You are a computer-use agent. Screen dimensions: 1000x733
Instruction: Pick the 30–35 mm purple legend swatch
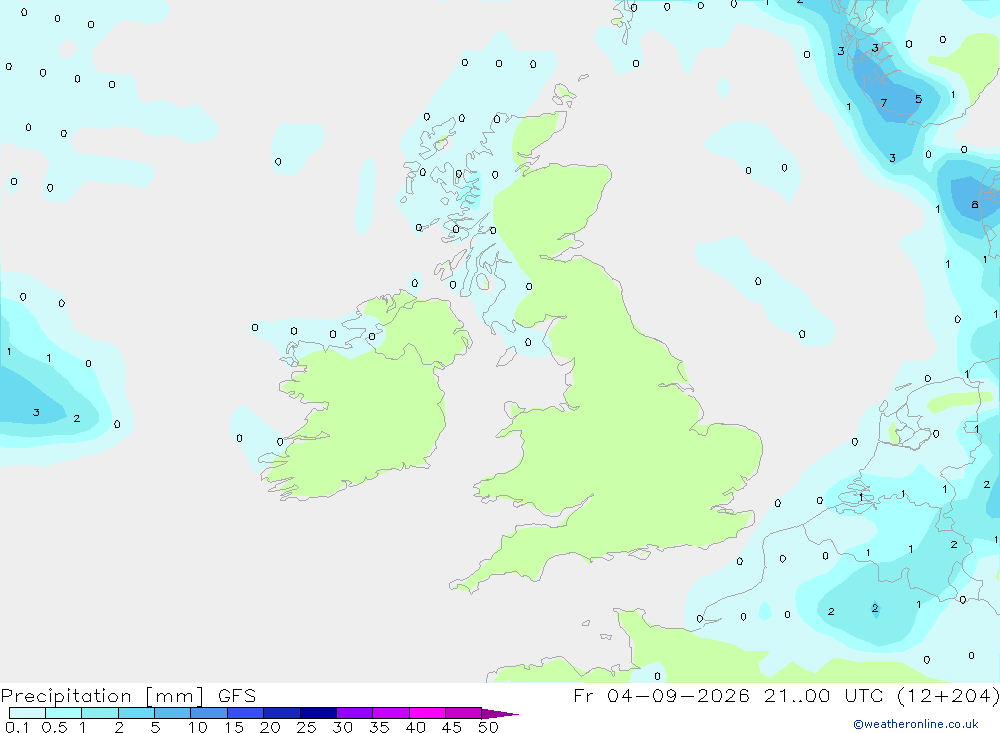pyautogui.click(x=354, y=713)
